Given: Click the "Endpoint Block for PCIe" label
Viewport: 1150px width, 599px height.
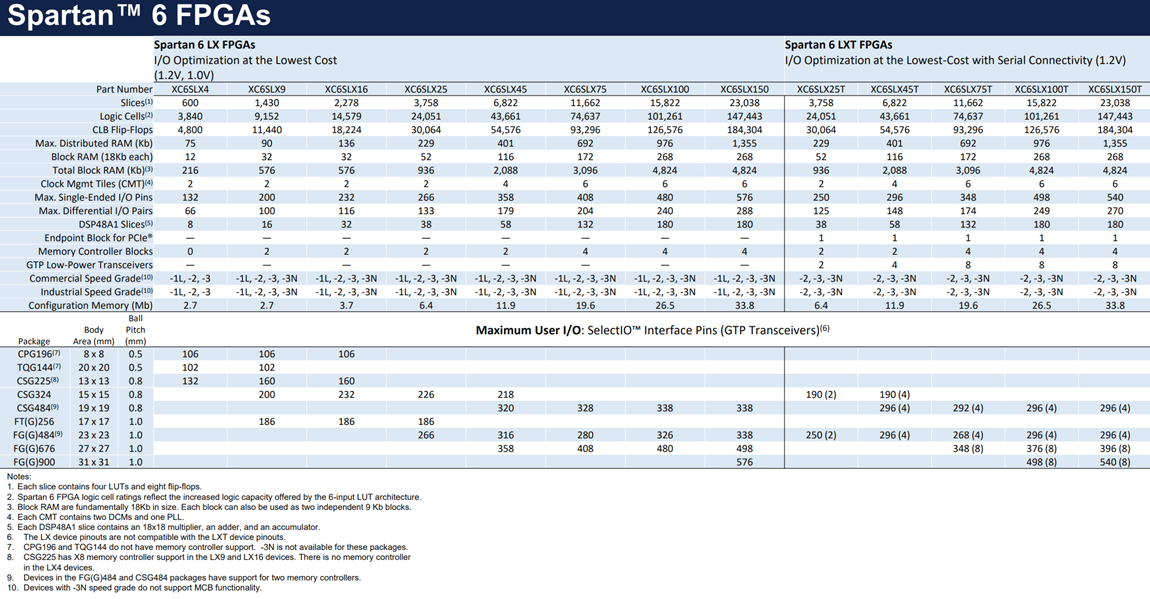Looking at the screenshot, I should pos(99,238).
